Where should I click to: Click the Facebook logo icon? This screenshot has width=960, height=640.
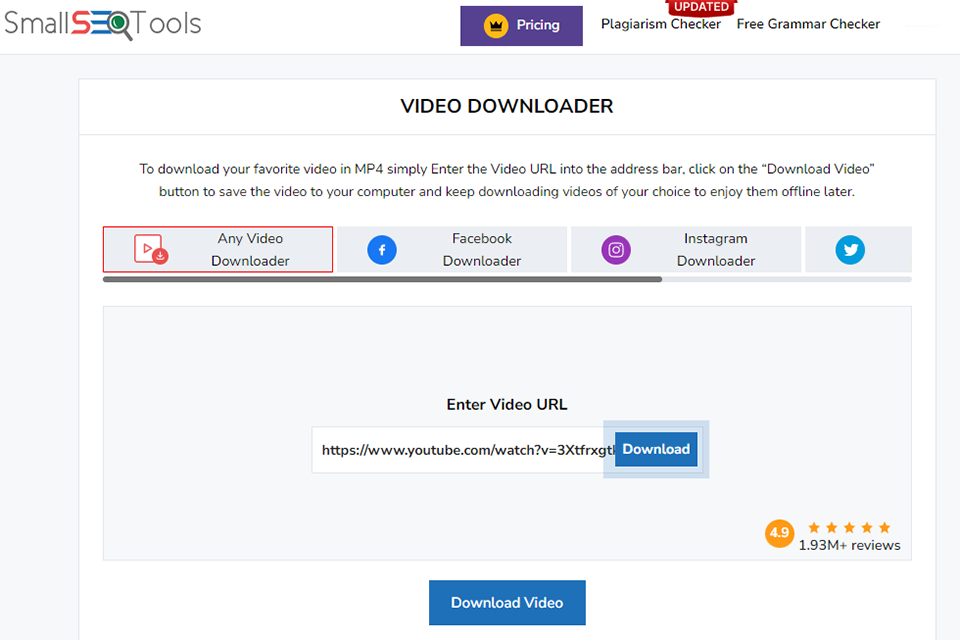[x=382, y=250]
